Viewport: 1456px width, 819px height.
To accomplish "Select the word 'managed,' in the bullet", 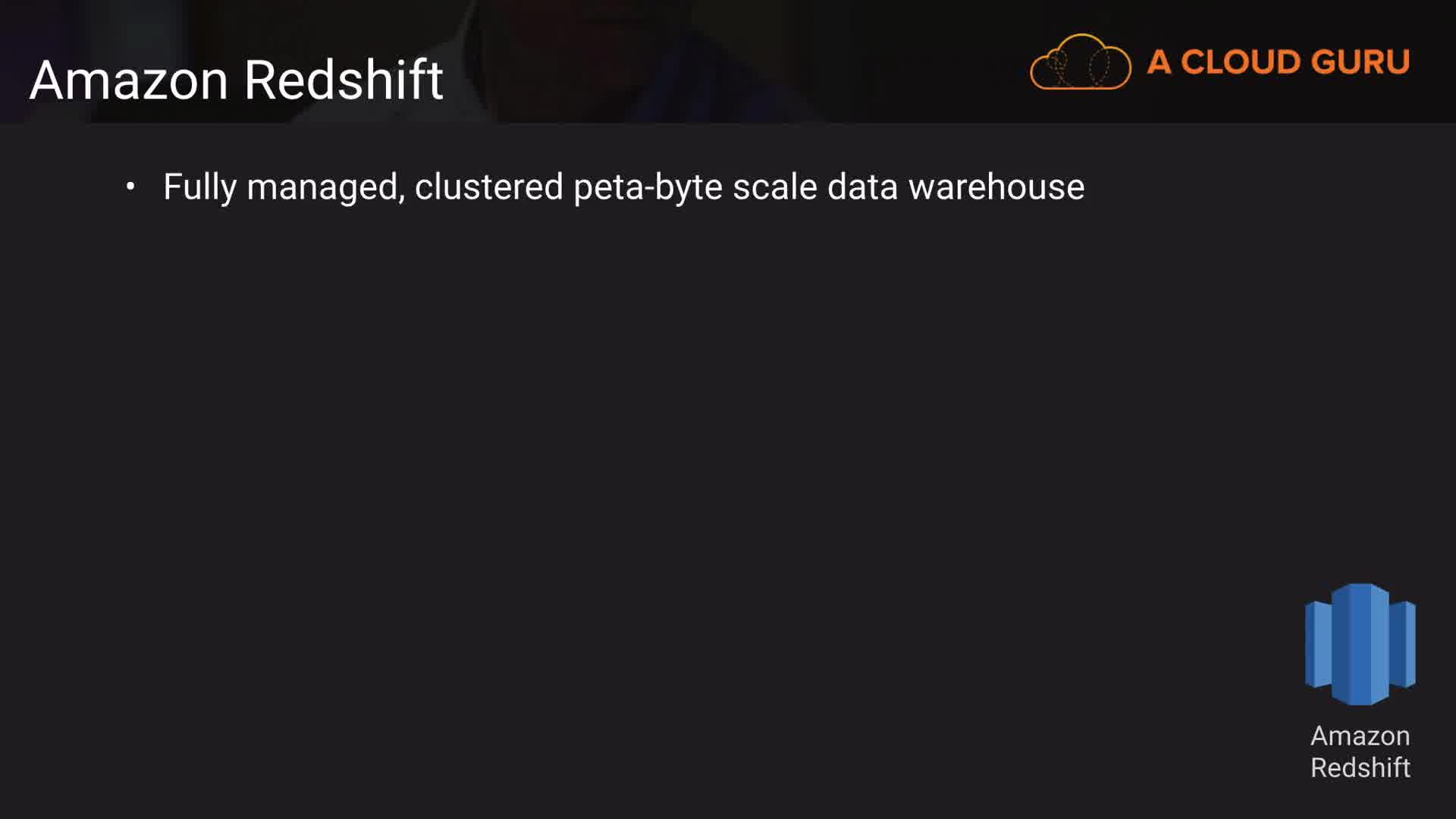I will tap(326, 187).
